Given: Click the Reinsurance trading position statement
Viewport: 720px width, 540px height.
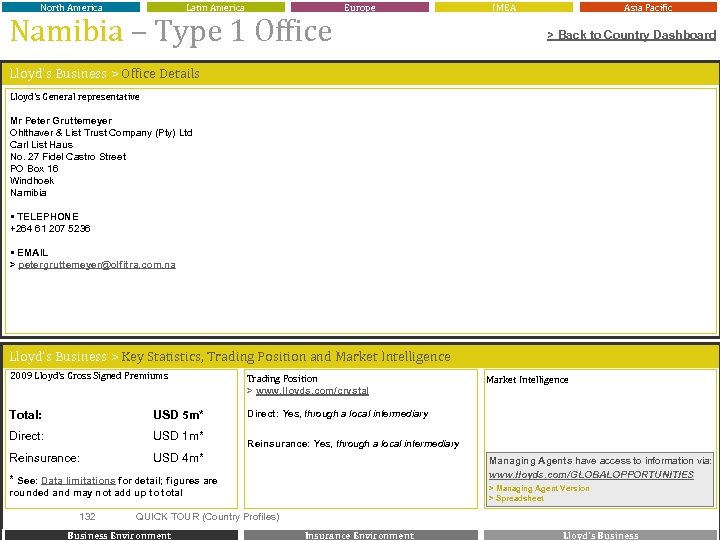Looking at the screenshot, I should pos(353,444).
